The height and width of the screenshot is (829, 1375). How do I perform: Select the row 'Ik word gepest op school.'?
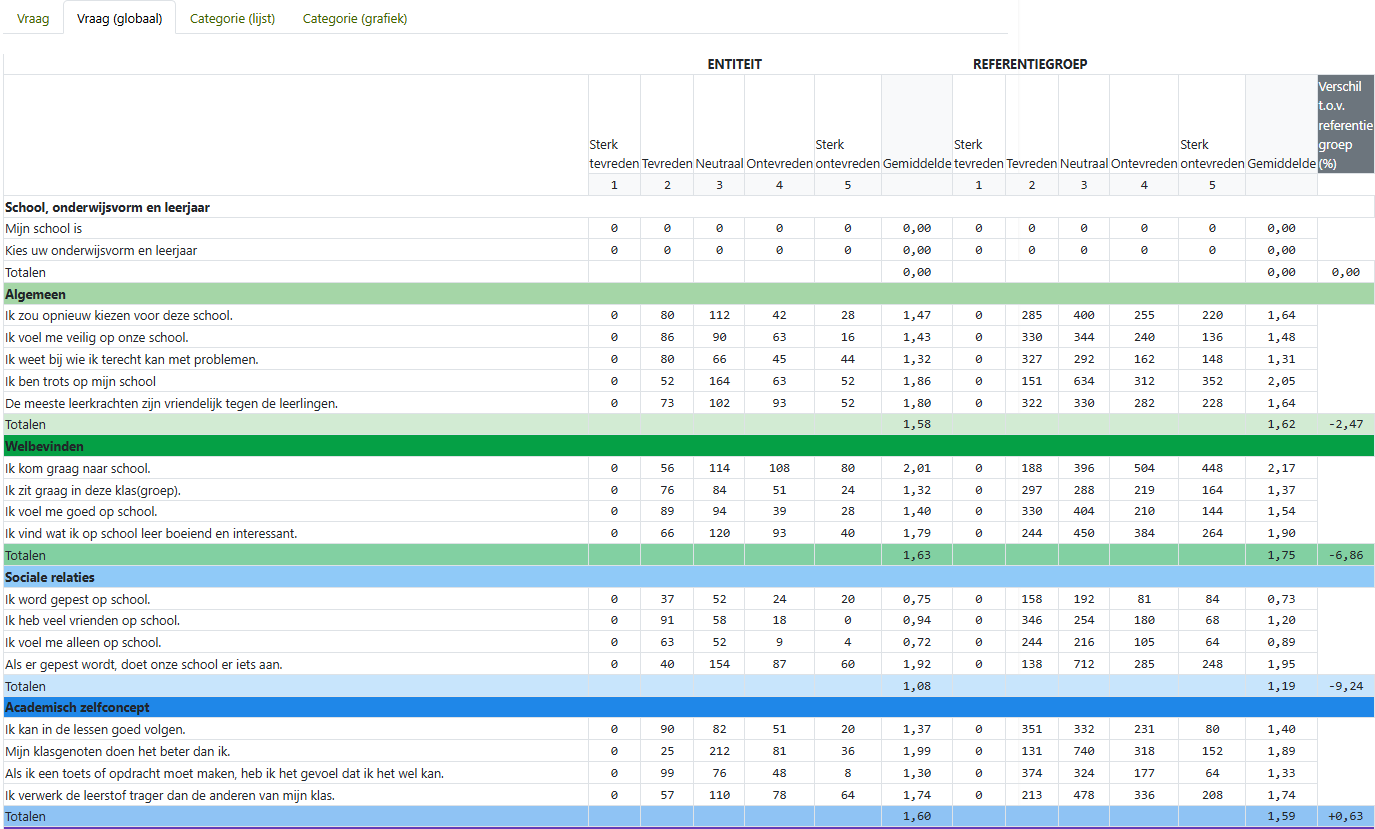[77, 599]
